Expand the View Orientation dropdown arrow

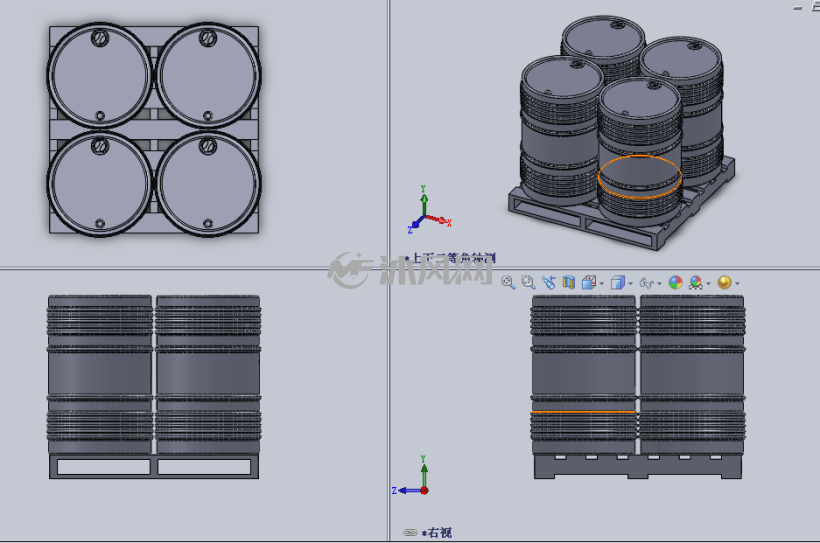[601, 284]
